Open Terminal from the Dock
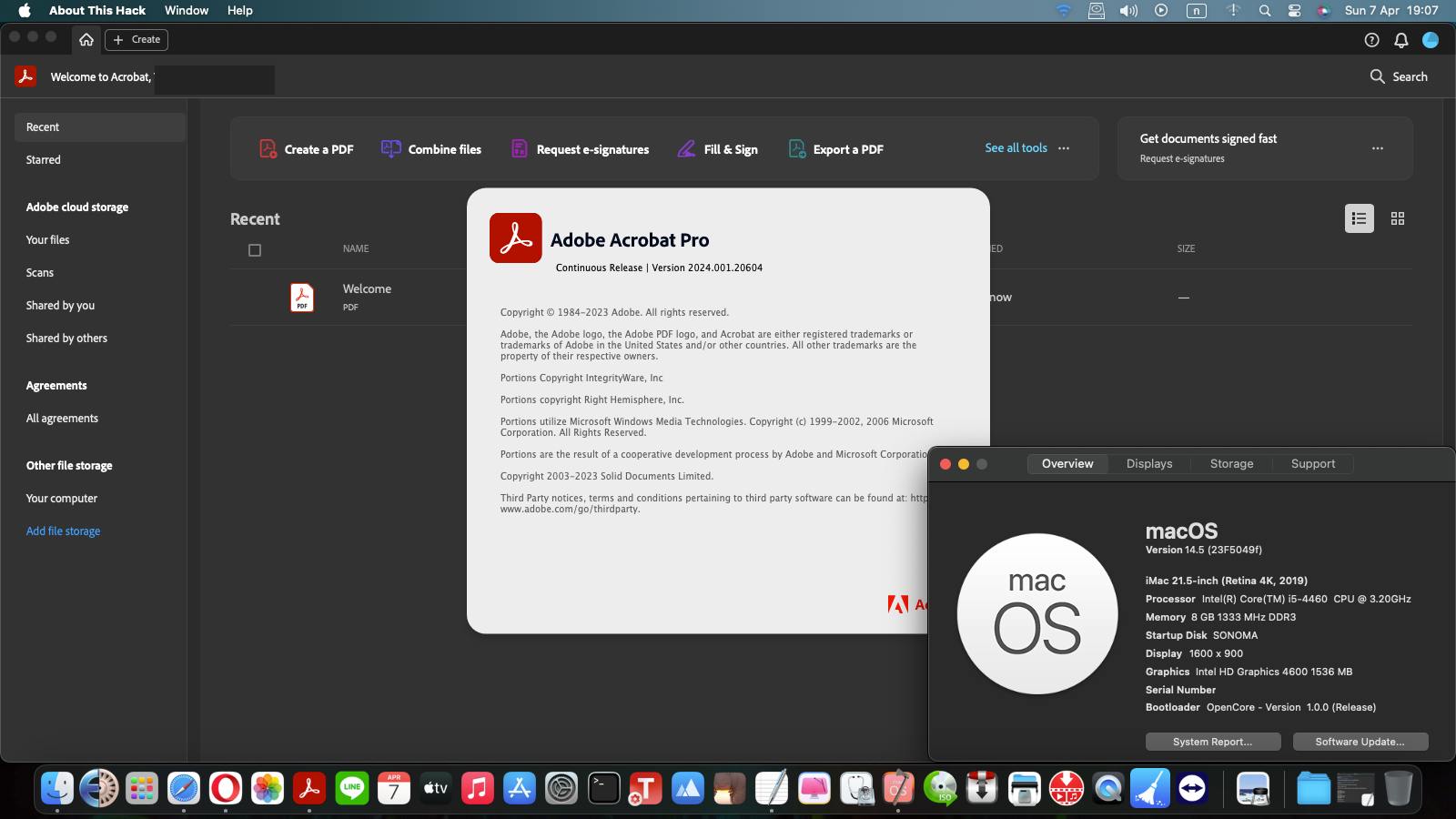This screenshot has height=819, width=1456. pos(603,788)
